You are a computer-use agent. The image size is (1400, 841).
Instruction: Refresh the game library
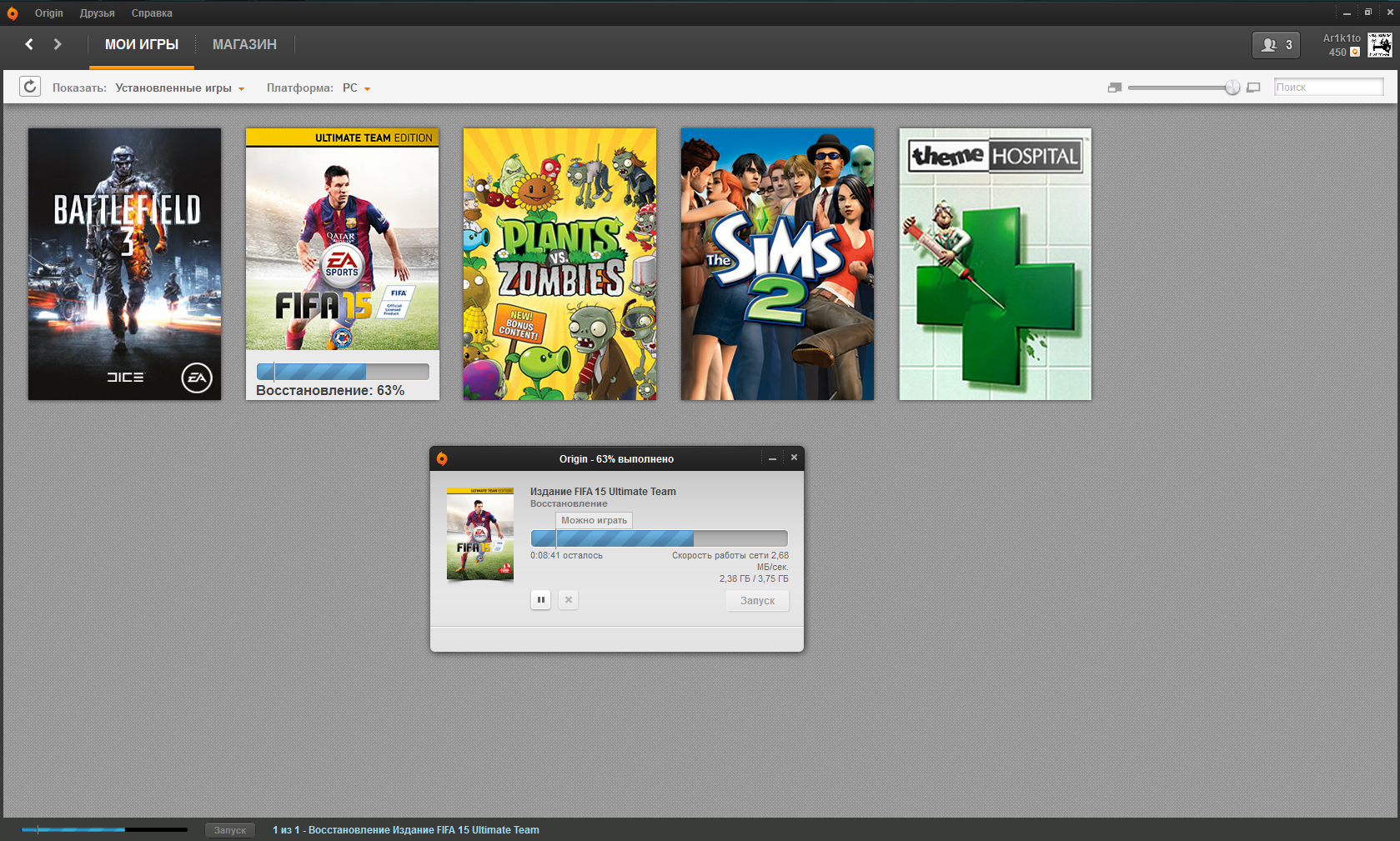coord(30,87)
